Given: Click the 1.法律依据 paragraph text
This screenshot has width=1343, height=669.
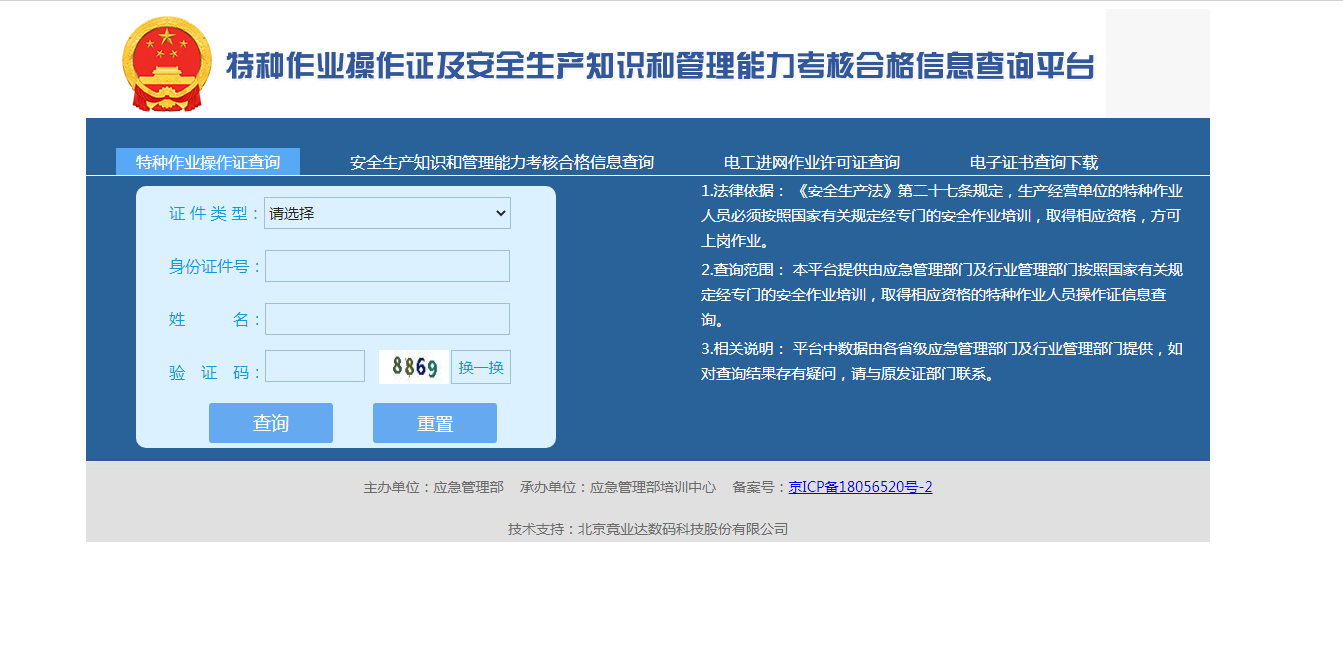Looking at the screenshot, I should point(941,216).
